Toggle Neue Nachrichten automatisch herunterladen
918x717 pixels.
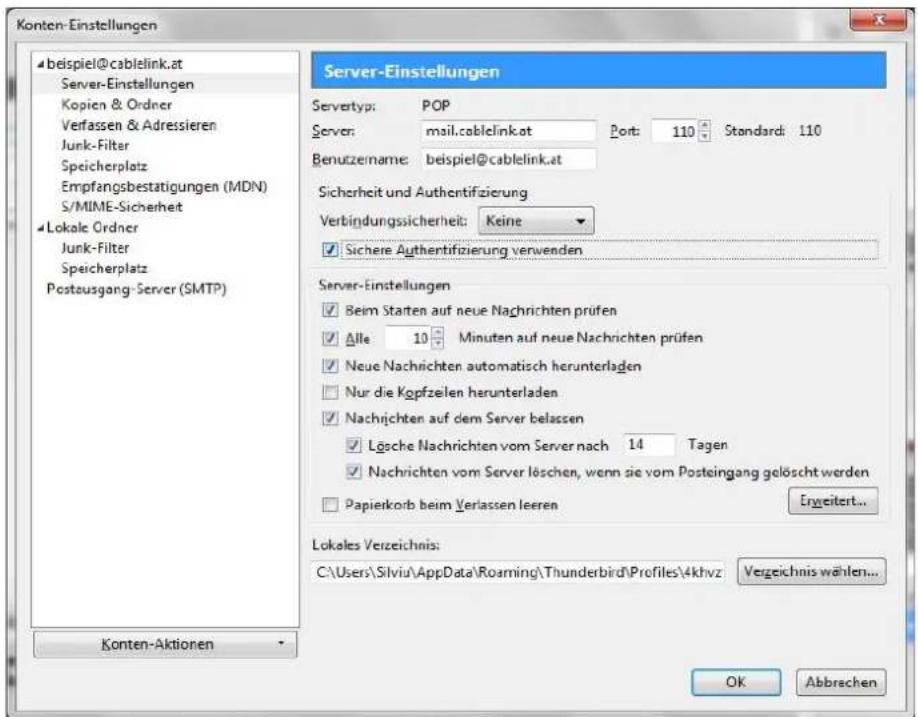(330, 366)
